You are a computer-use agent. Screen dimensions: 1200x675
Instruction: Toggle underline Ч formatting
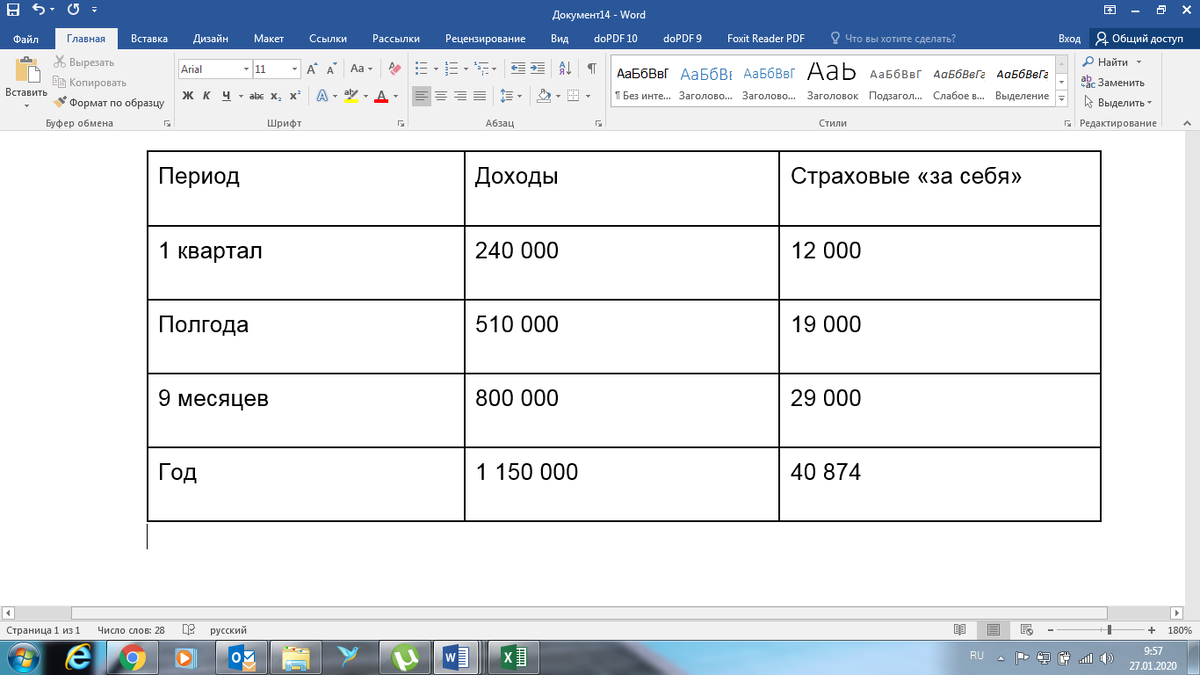pyautogui.click(x=226, y=96)
